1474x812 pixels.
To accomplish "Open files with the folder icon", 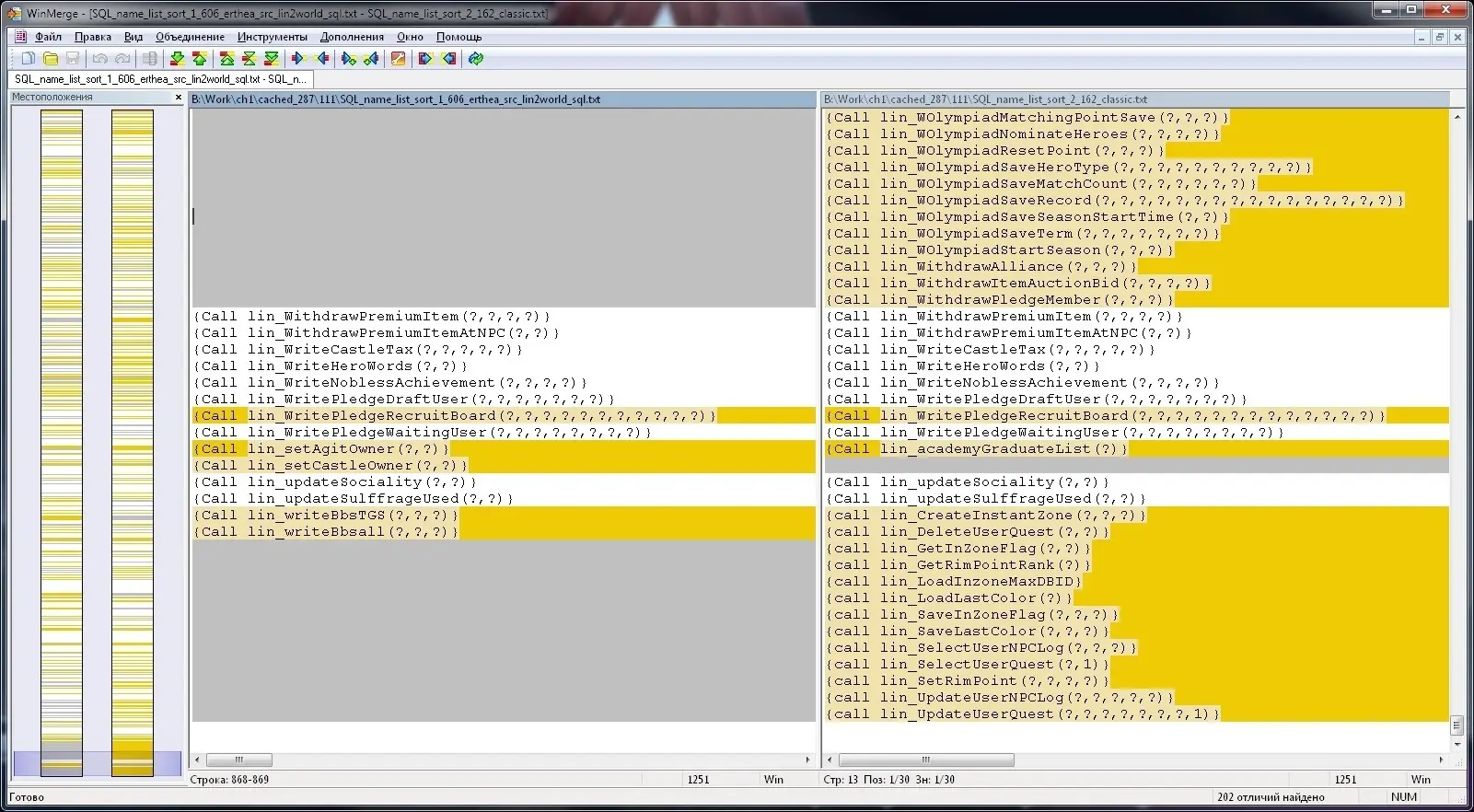I will pyautogui.click(x=52, y=59).
